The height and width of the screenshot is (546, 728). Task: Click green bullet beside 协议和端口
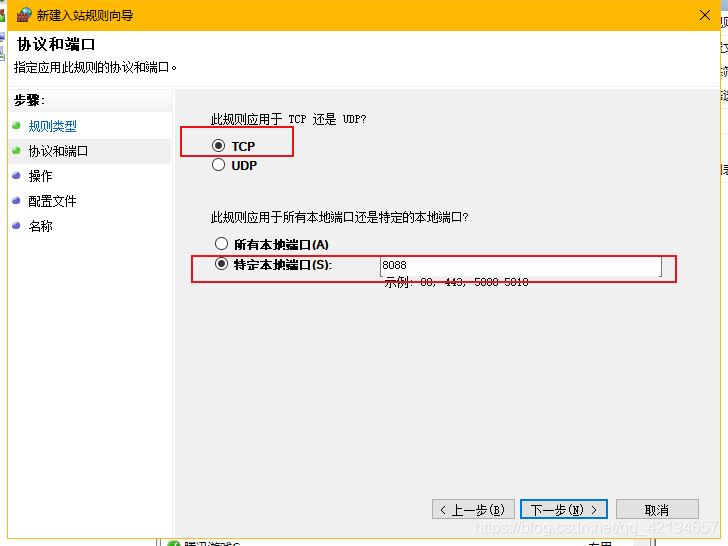[x=16, y=150]
